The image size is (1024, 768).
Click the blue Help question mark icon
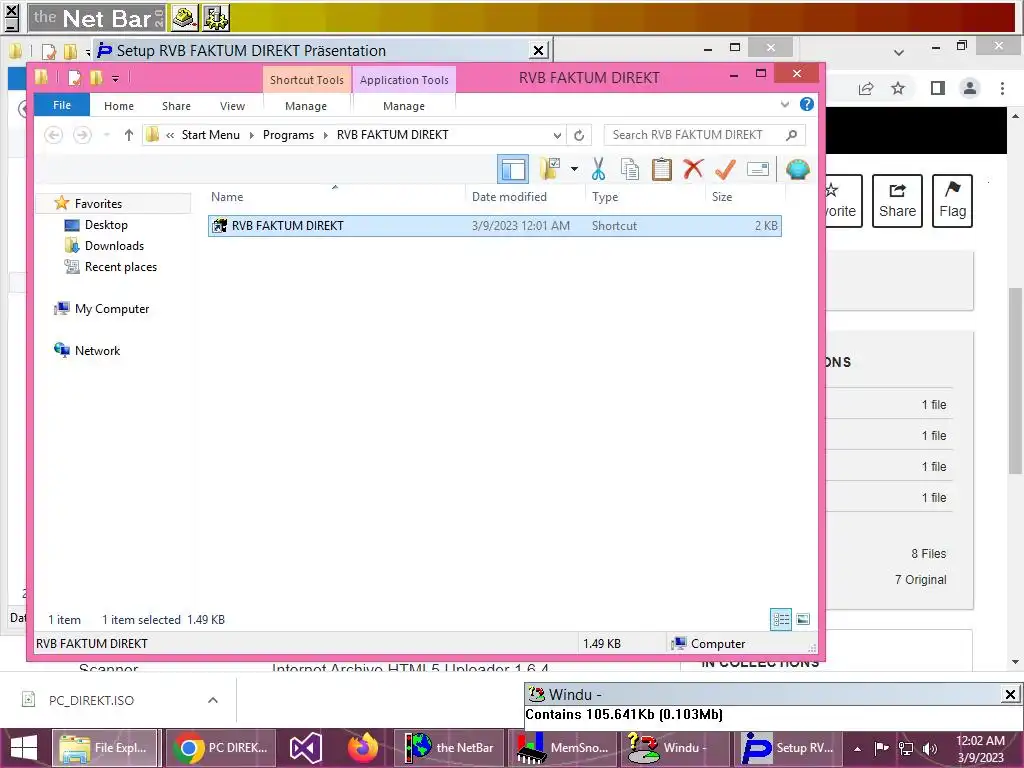(x=807, y=104)
